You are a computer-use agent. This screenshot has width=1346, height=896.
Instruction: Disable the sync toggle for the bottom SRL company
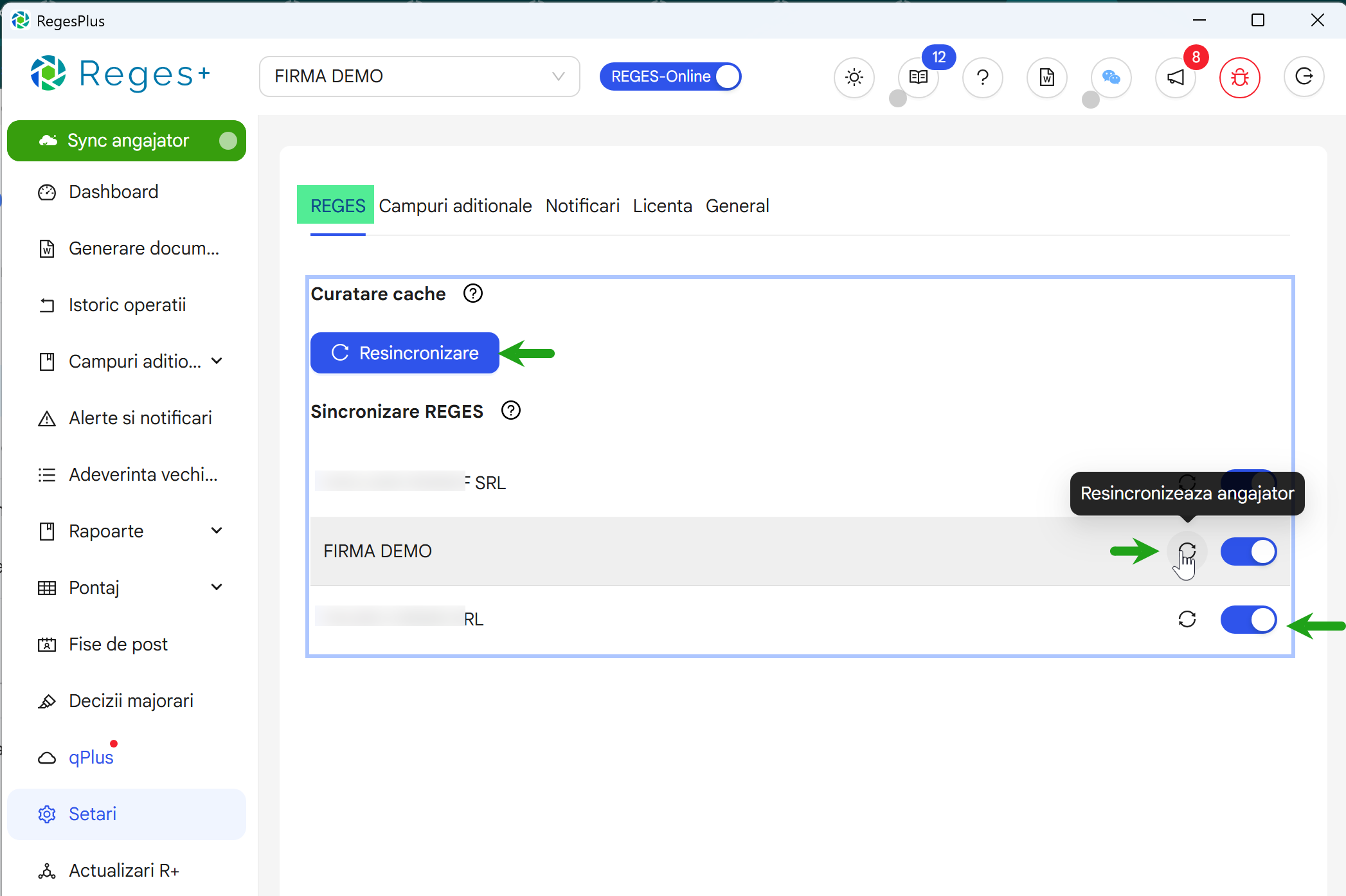click(x=1248, y=620)
